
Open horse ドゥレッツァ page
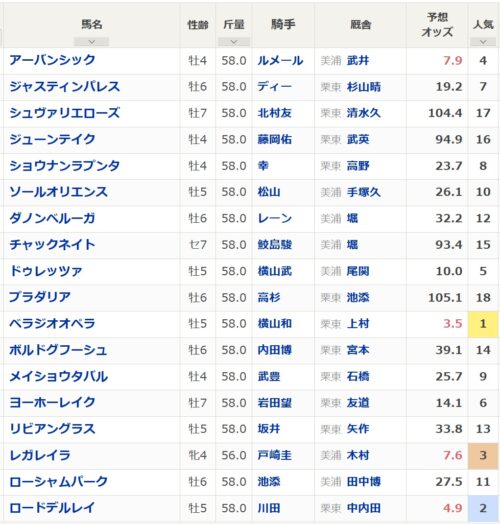(46, 271)
